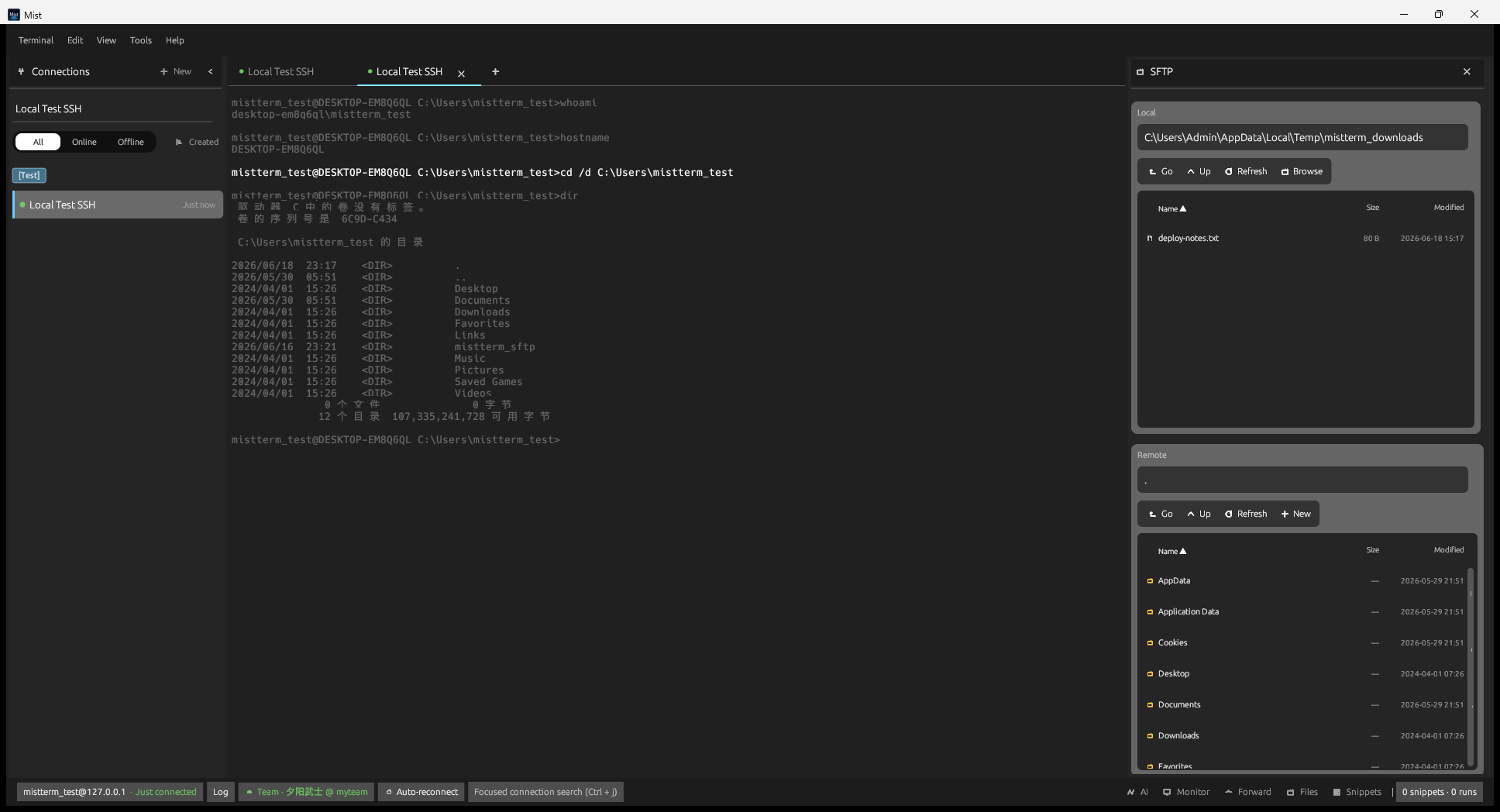Open the Terminal menu
The height and width of the screenshot is (812, 1500).
pos(36,40)
